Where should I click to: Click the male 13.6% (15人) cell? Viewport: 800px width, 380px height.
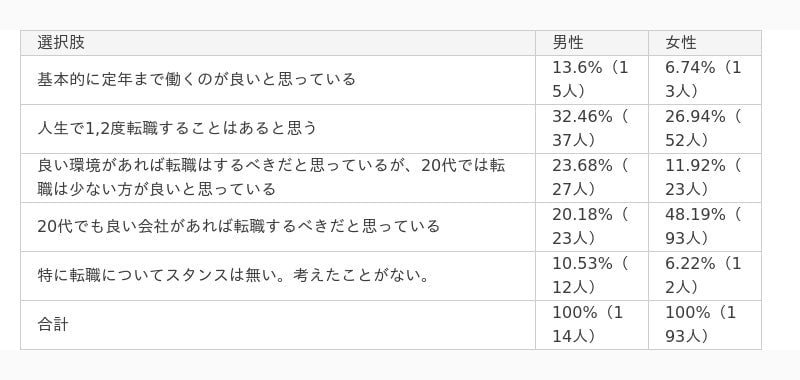592,80
